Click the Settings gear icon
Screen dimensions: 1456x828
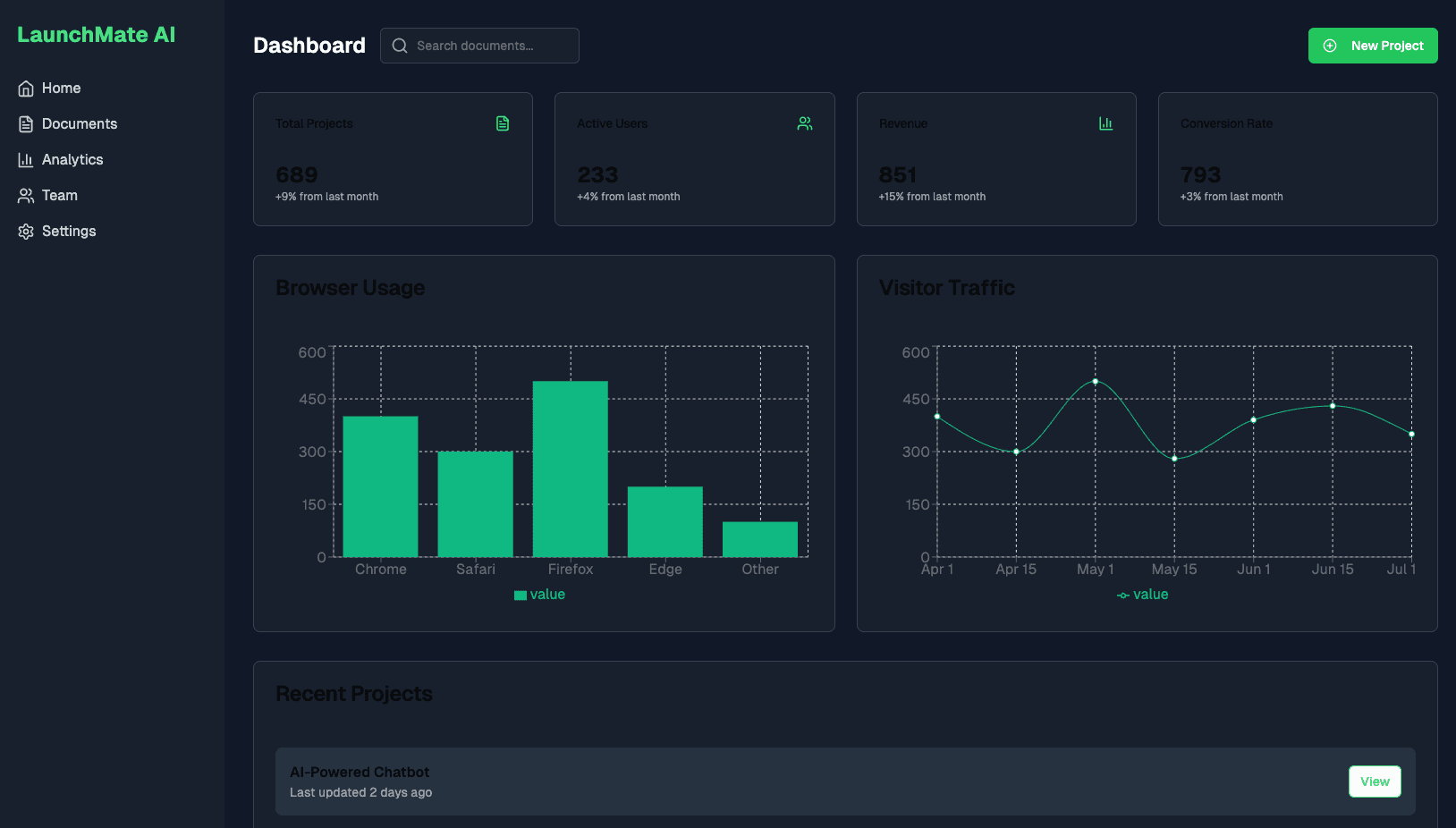click(26, 232)
